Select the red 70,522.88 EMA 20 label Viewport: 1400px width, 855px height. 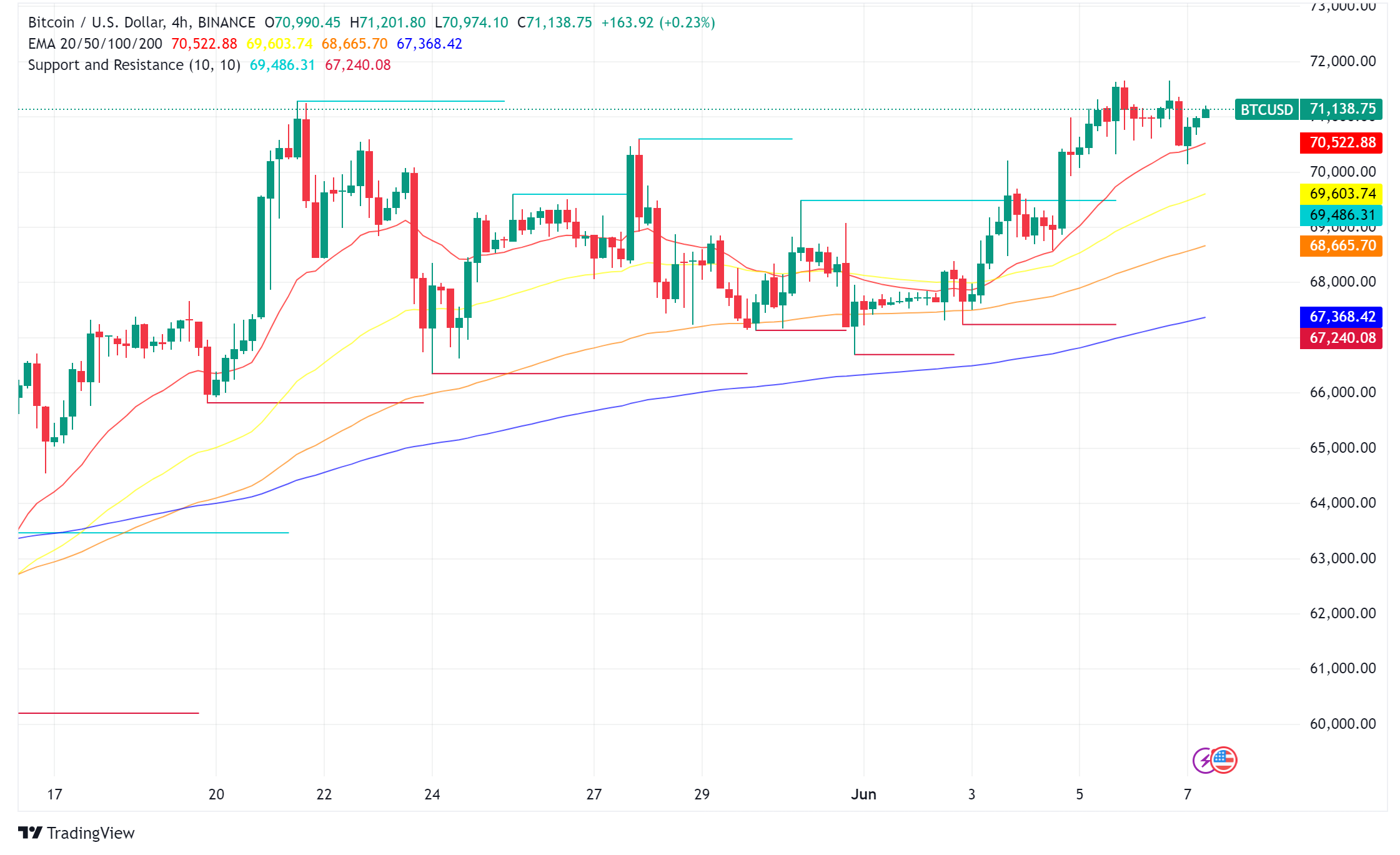[1342, 142]
